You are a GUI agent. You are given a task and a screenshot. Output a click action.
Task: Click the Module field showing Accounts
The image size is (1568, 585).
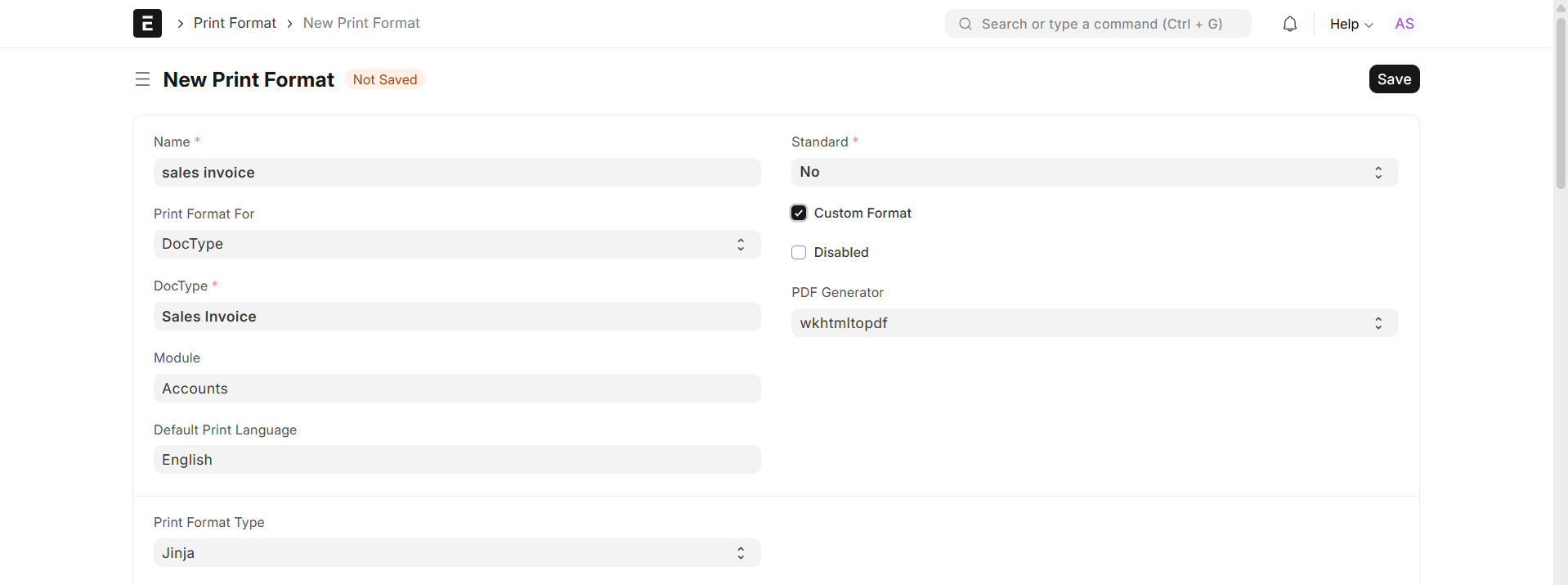pos(456,389)
